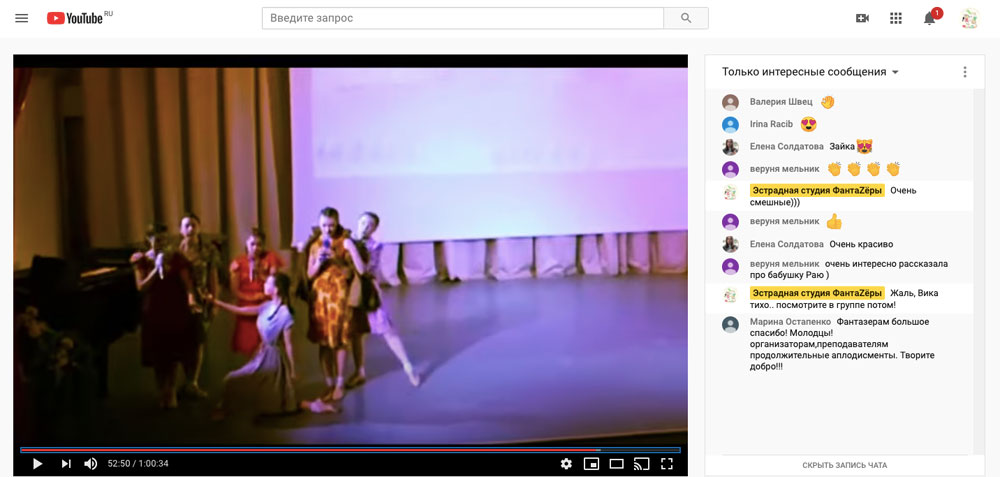Click the chat panel scrollbar
The width and height of the screenshot is (1000, 477).
[x=980, y=270]
